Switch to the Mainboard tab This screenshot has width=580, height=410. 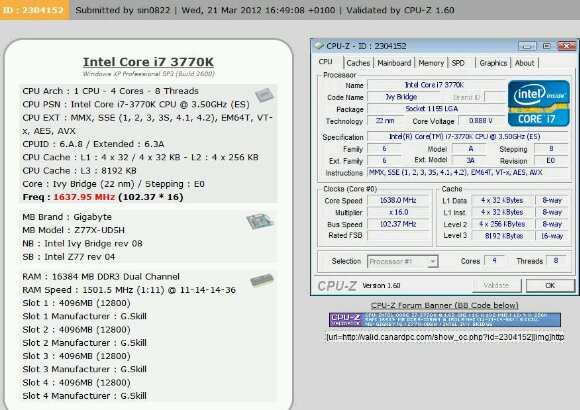coord(394,63)
